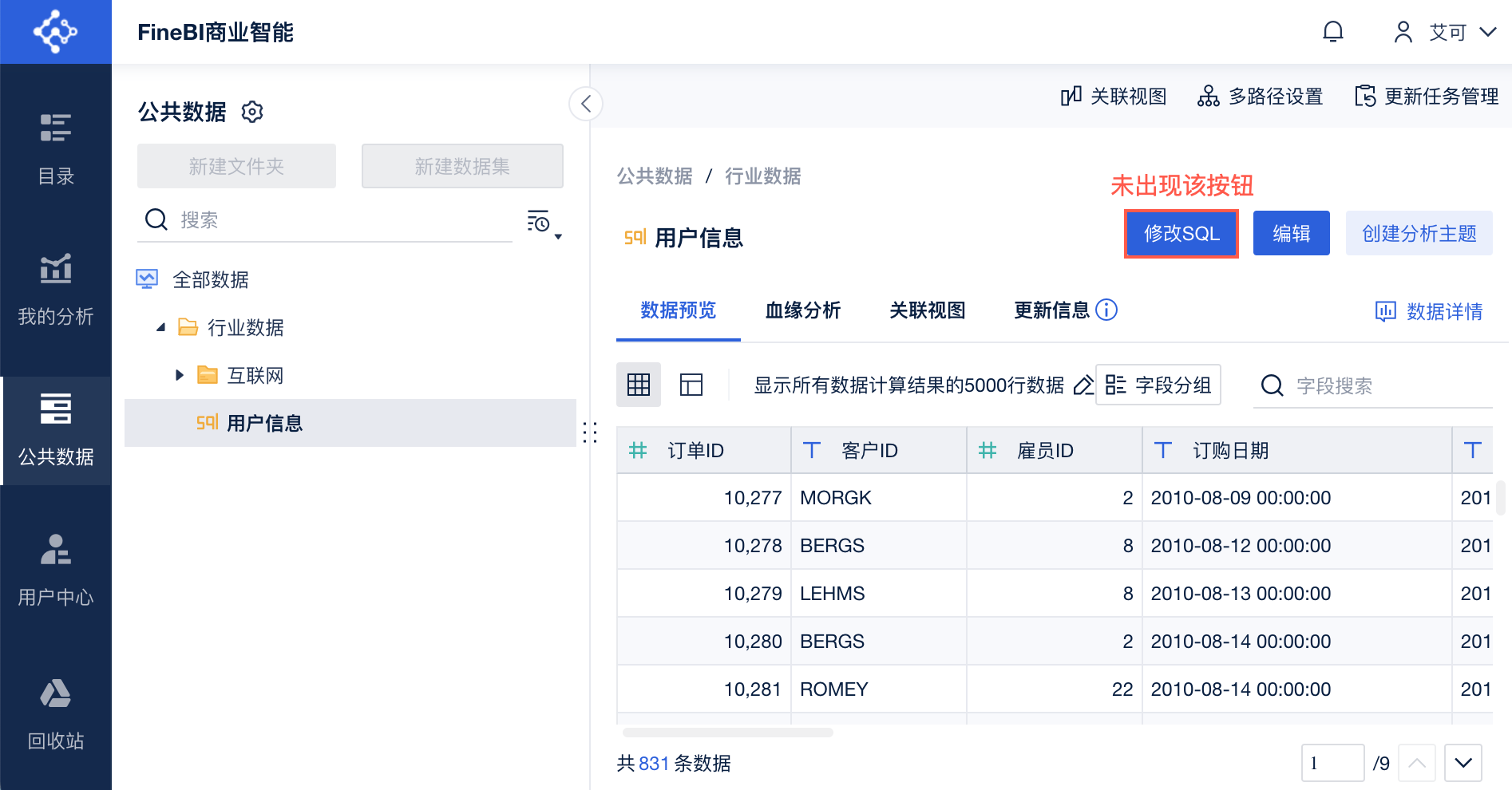This screenshot has height=790, width=1512.
Task: Collapse the left data panel
Action: (586, 104)
